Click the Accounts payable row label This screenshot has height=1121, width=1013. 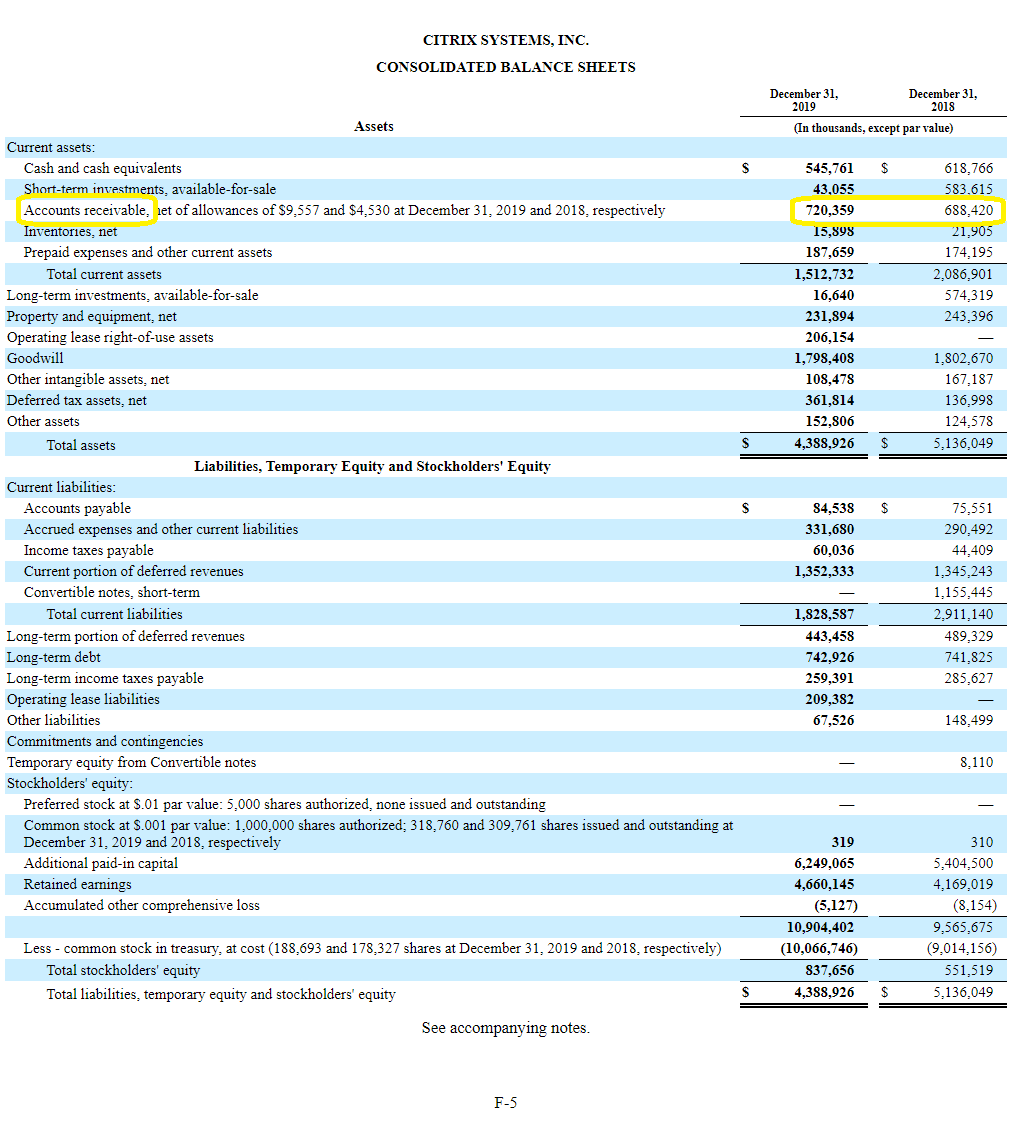77,508
